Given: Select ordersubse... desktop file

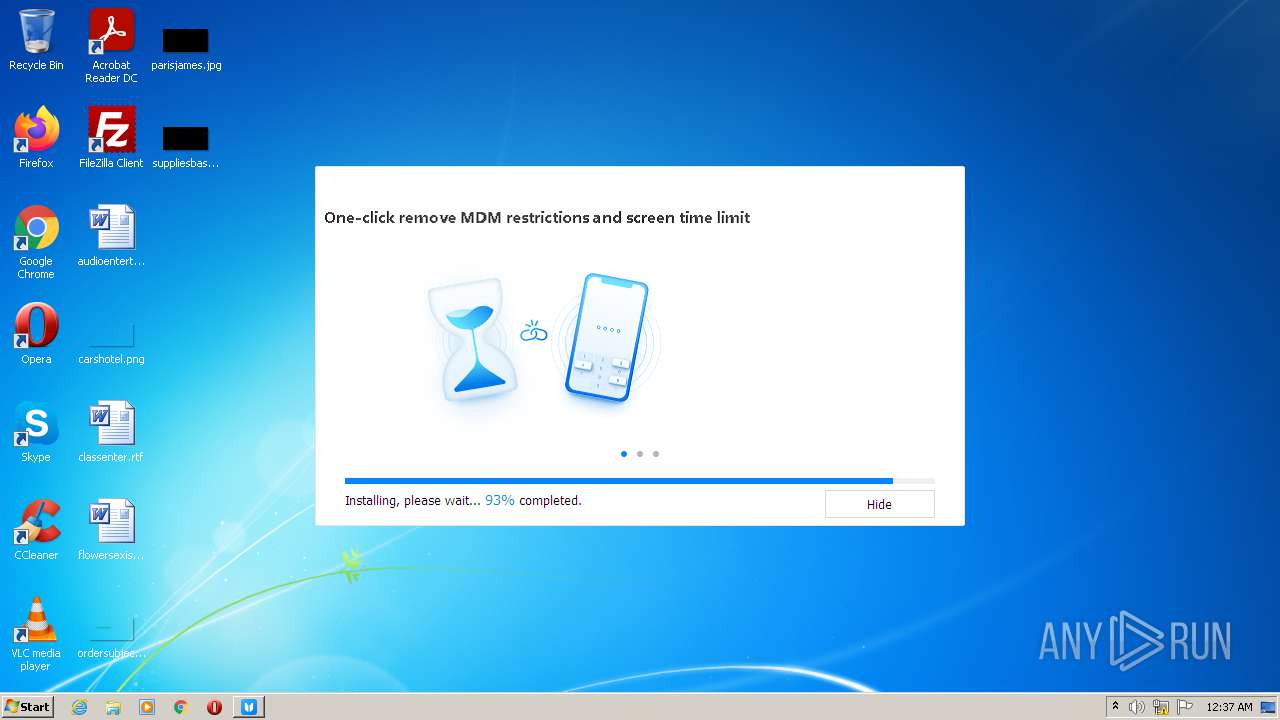Looking at the screenshot, I should [x=111, y=636].
